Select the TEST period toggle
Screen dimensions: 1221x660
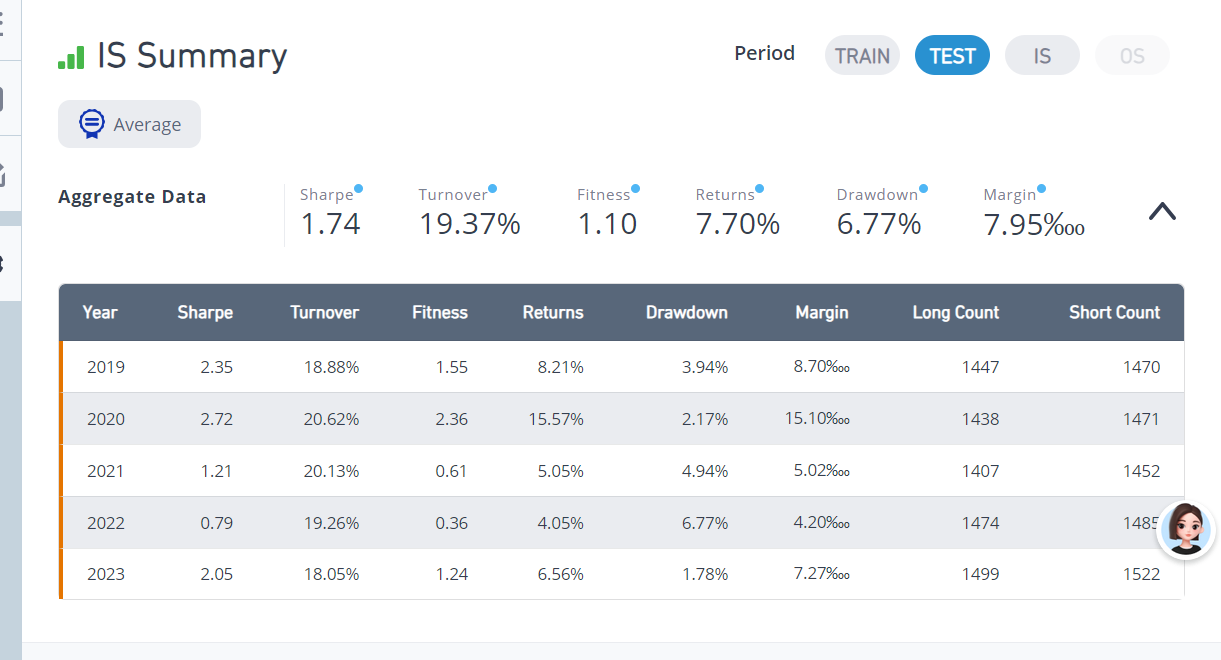tap(952, 55)
